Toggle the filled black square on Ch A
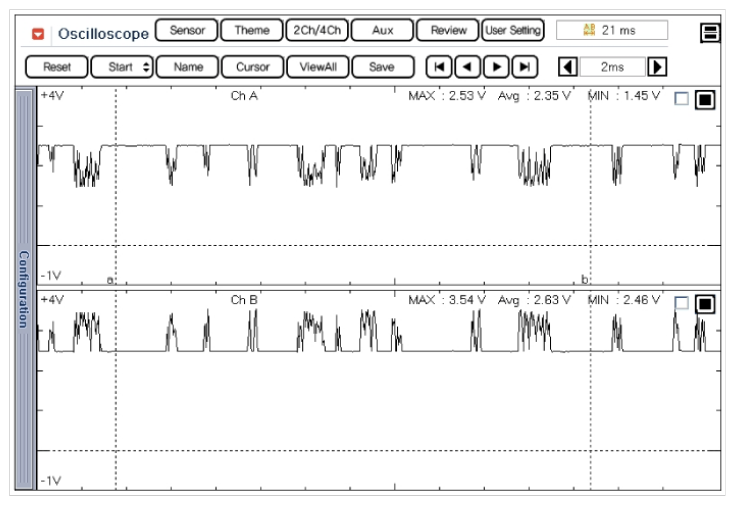Image resolution: width=735 pixels, height=505 pixels. pyautogui.click(x=705, y=99)
